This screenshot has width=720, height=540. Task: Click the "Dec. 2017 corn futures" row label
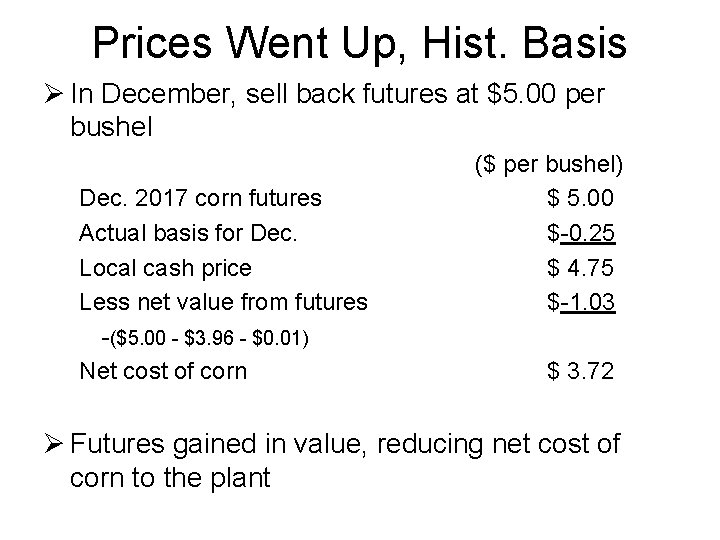pyautogui.click(x=200, y=198)
